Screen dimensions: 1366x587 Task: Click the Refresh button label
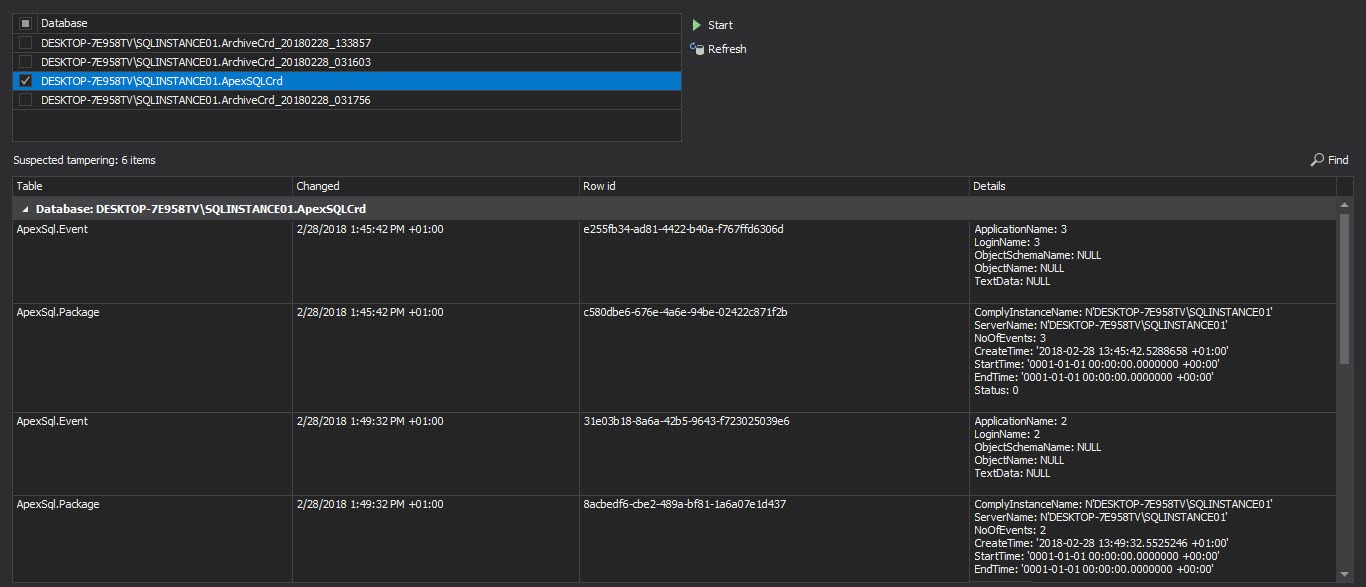pyautogui.click(x=727, y=49)
